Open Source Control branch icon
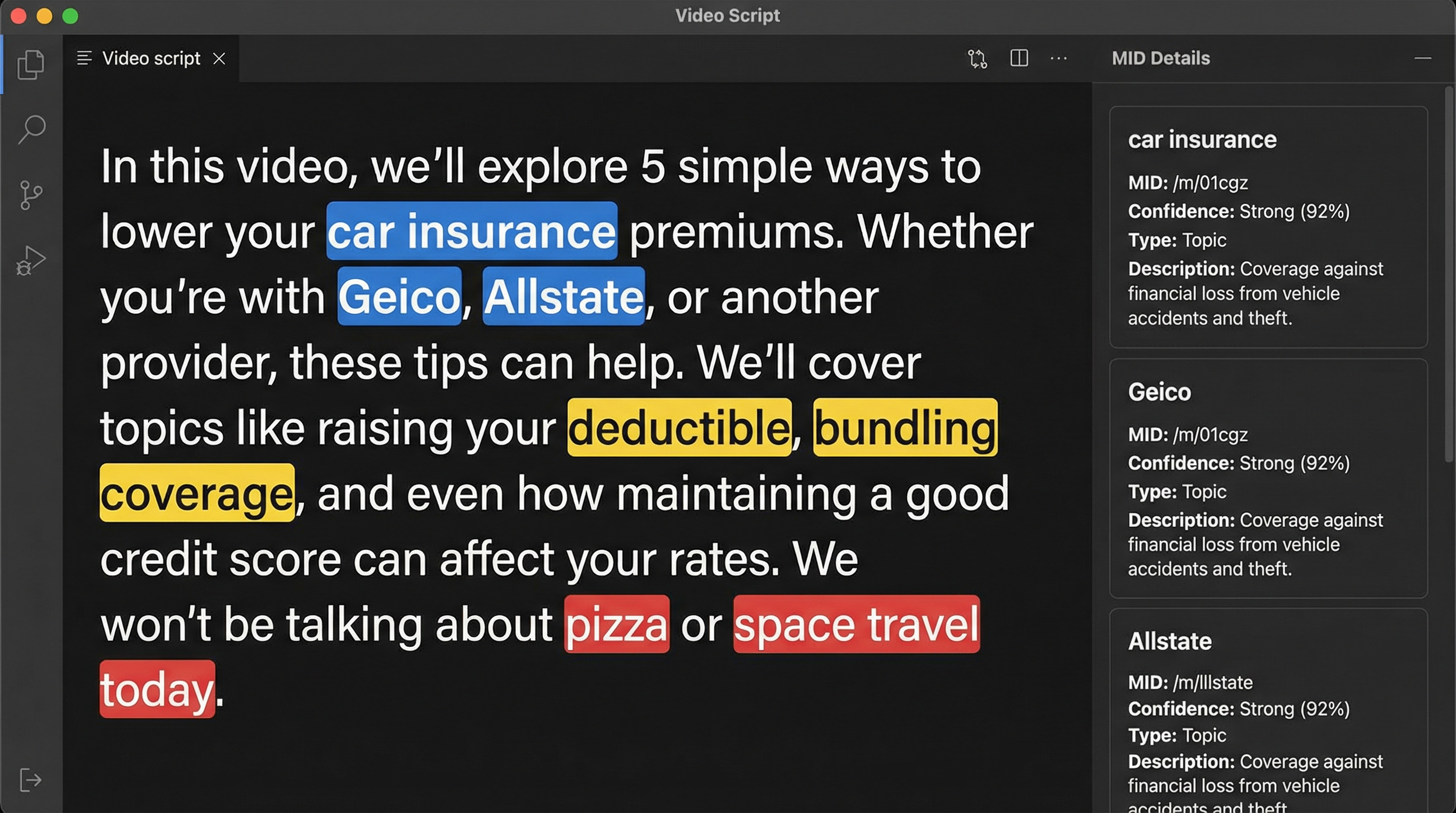 pos(31,195)
